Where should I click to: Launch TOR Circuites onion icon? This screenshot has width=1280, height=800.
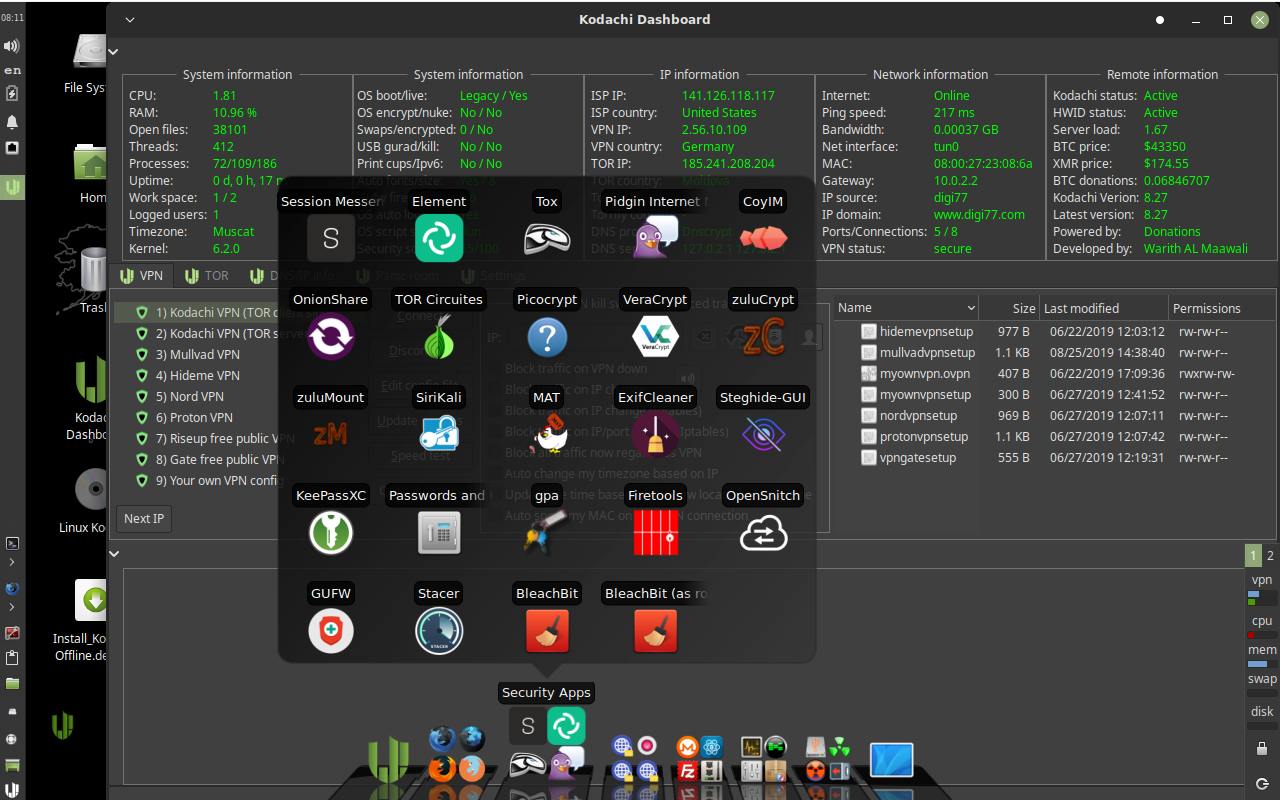pos(439,336)
